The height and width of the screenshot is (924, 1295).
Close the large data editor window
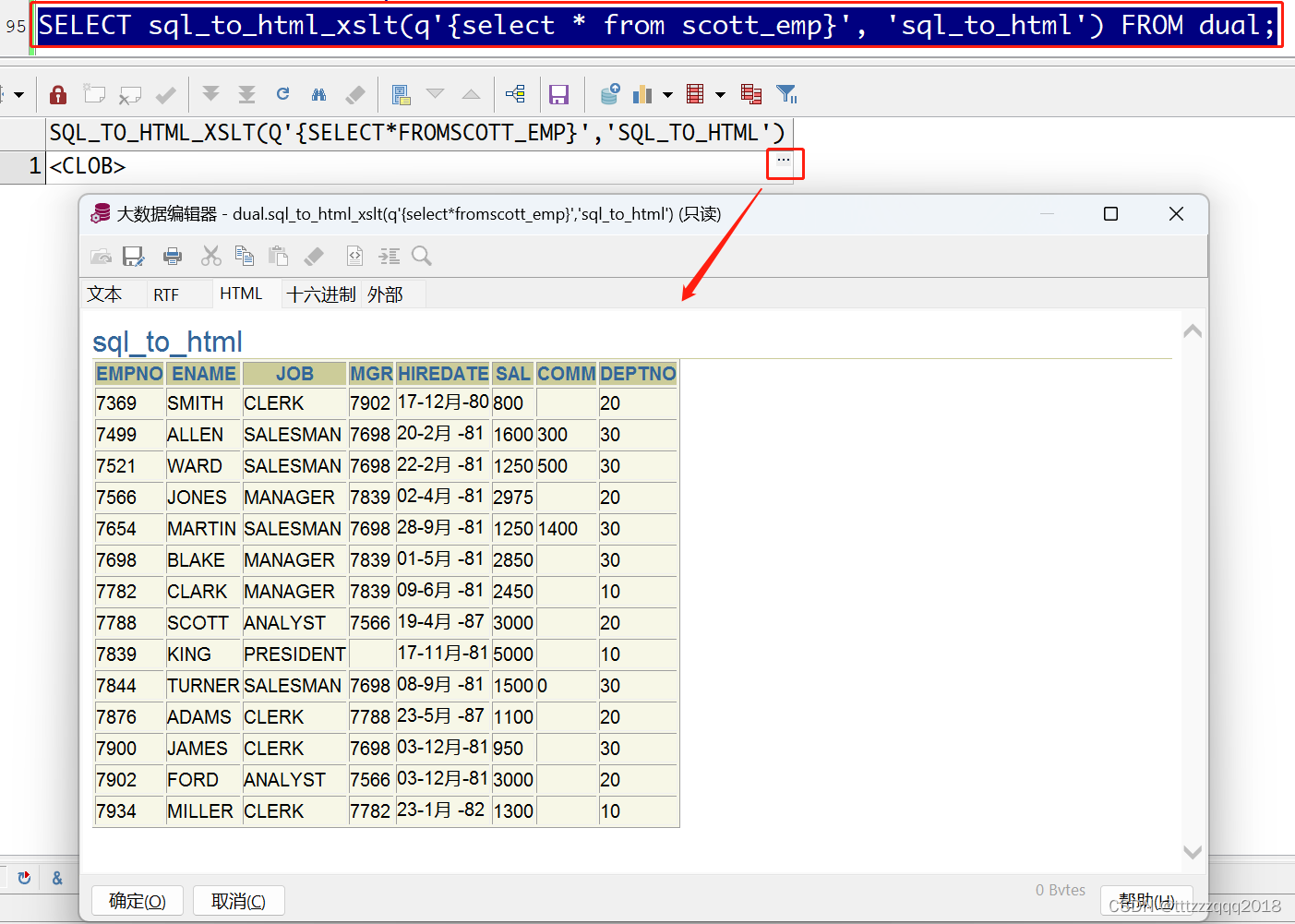click(x=1176, y=214)
